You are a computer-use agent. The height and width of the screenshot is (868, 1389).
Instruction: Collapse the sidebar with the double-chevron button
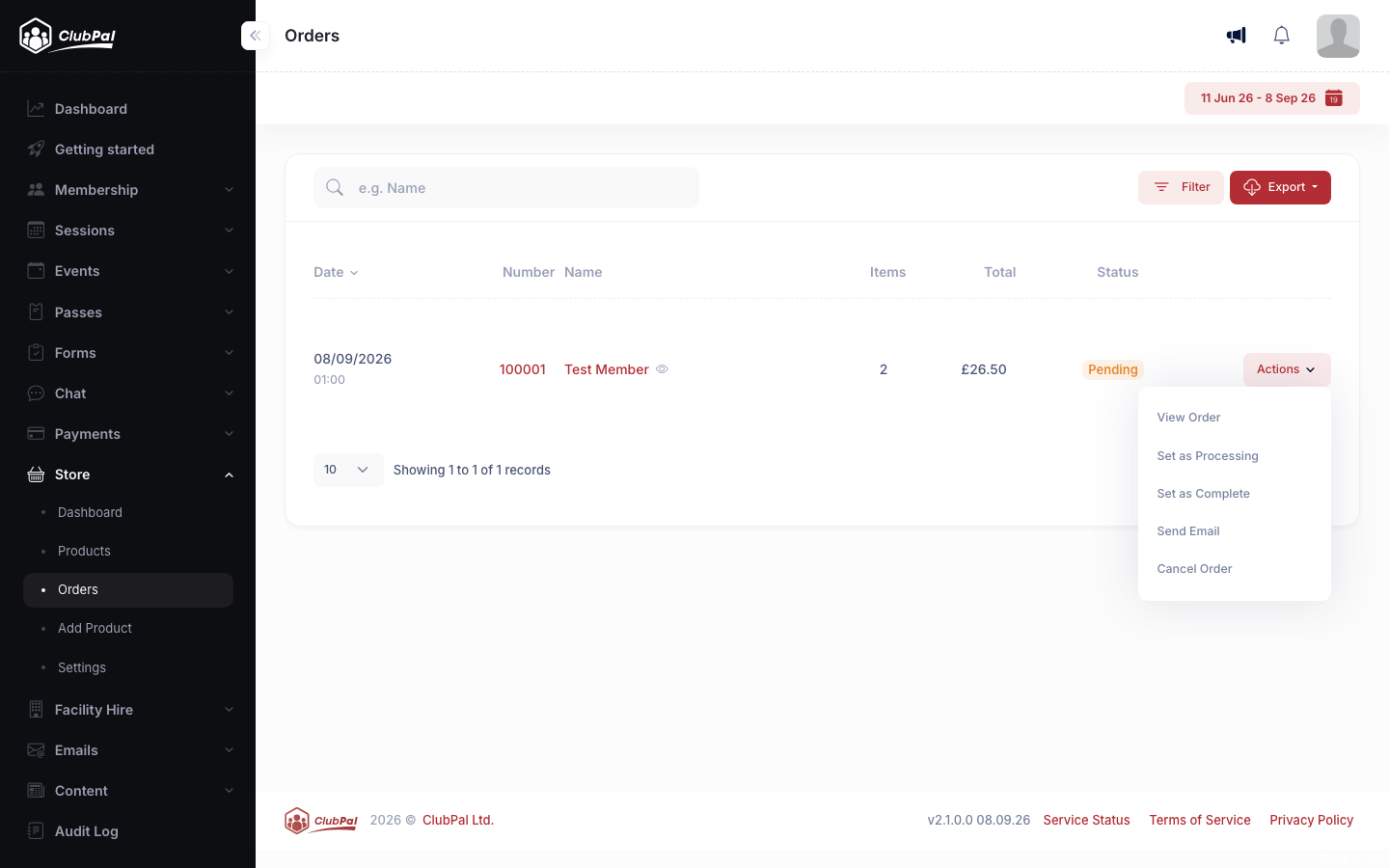pyautogui.click(x=255, y=36)
